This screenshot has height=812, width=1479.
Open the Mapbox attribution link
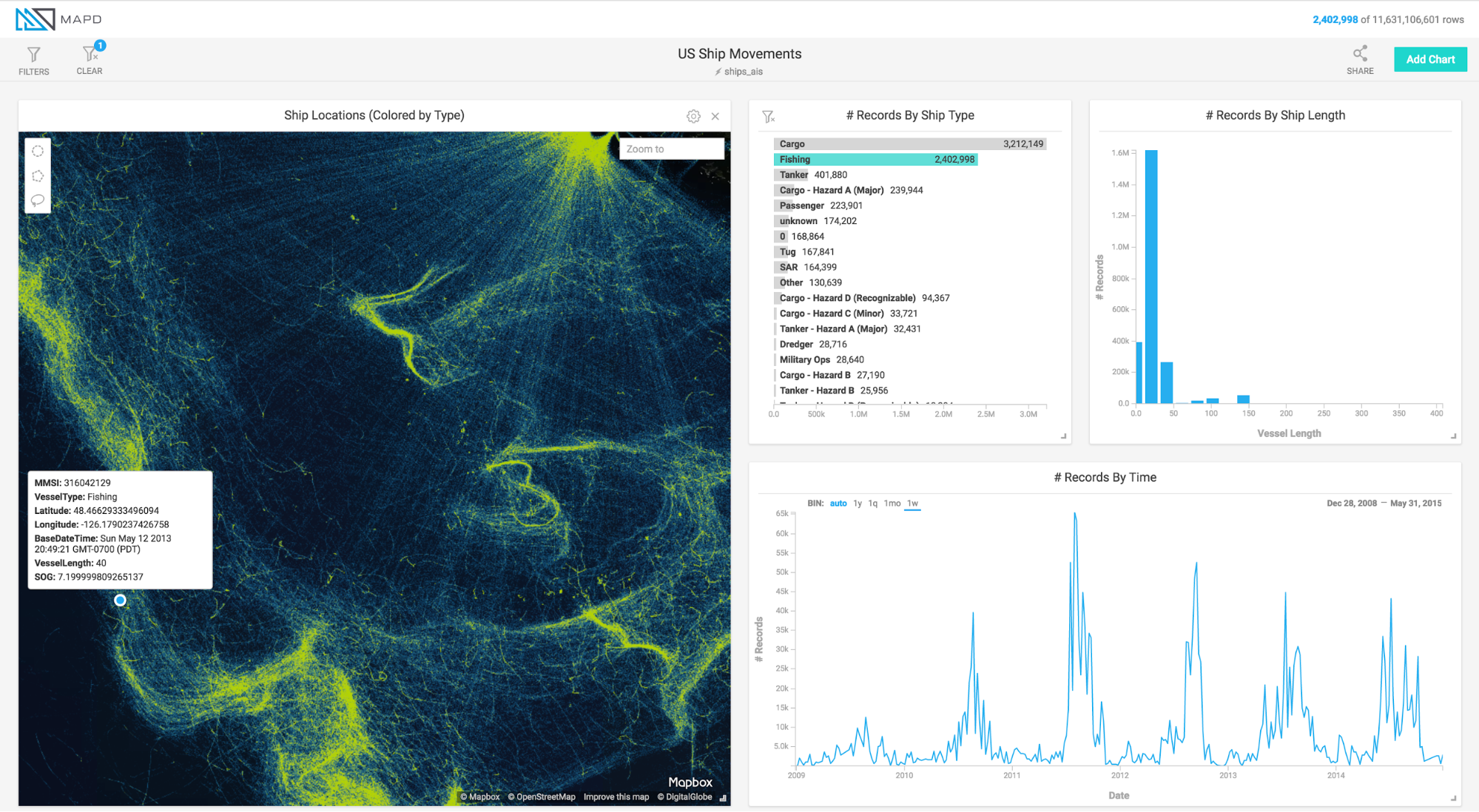pyautogui.click(x=480, y=797)
